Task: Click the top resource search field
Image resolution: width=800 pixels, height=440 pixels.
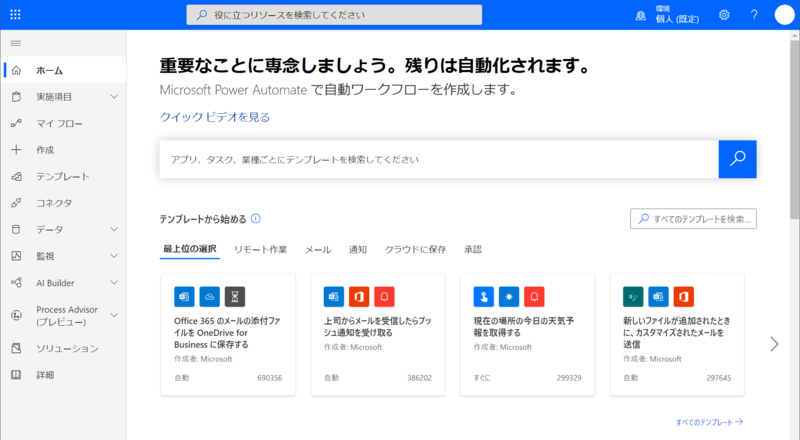Action: [334, 15]
